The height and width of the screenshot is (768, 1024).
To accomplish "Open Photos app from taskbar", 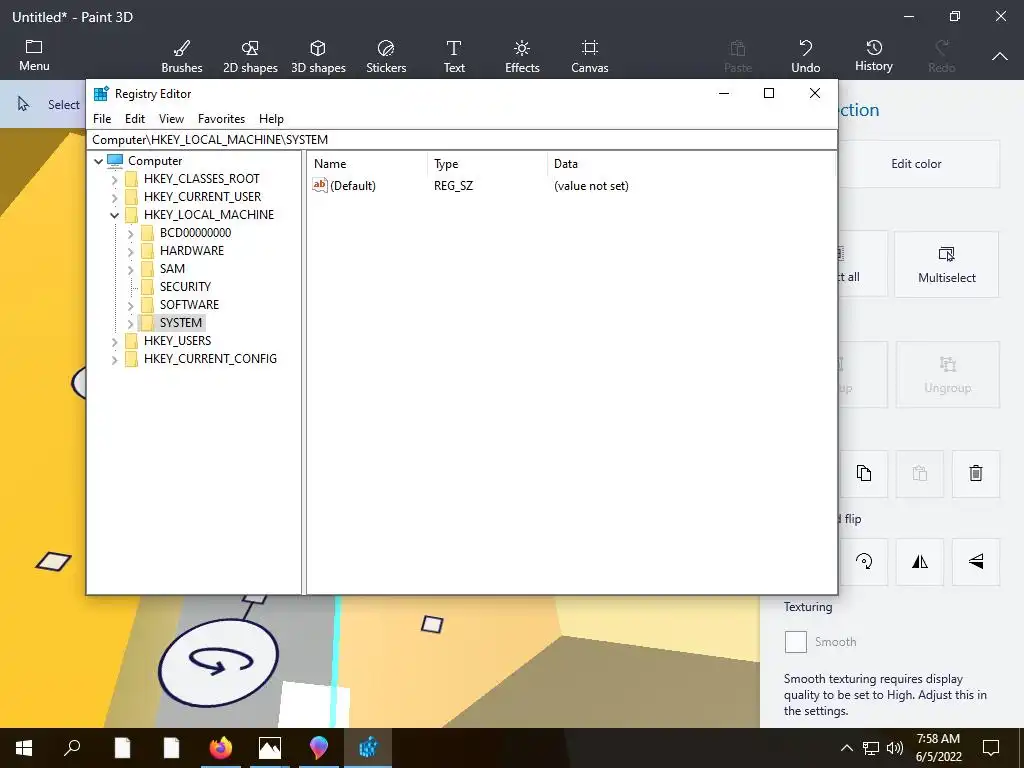I will point(270,748).
